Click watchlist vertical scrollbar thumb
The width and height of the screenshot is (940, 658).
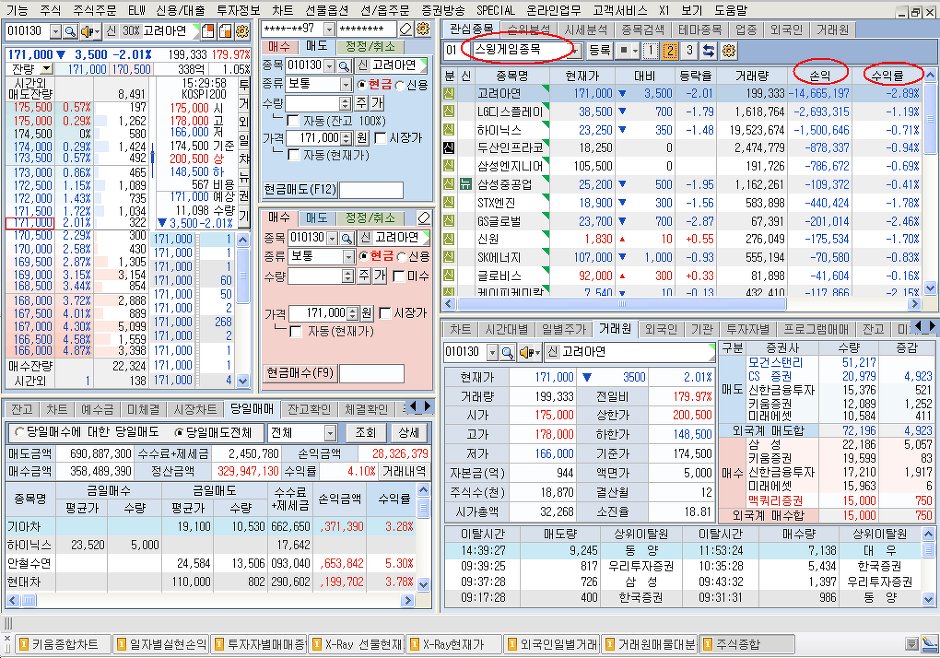tap(930, 119)
